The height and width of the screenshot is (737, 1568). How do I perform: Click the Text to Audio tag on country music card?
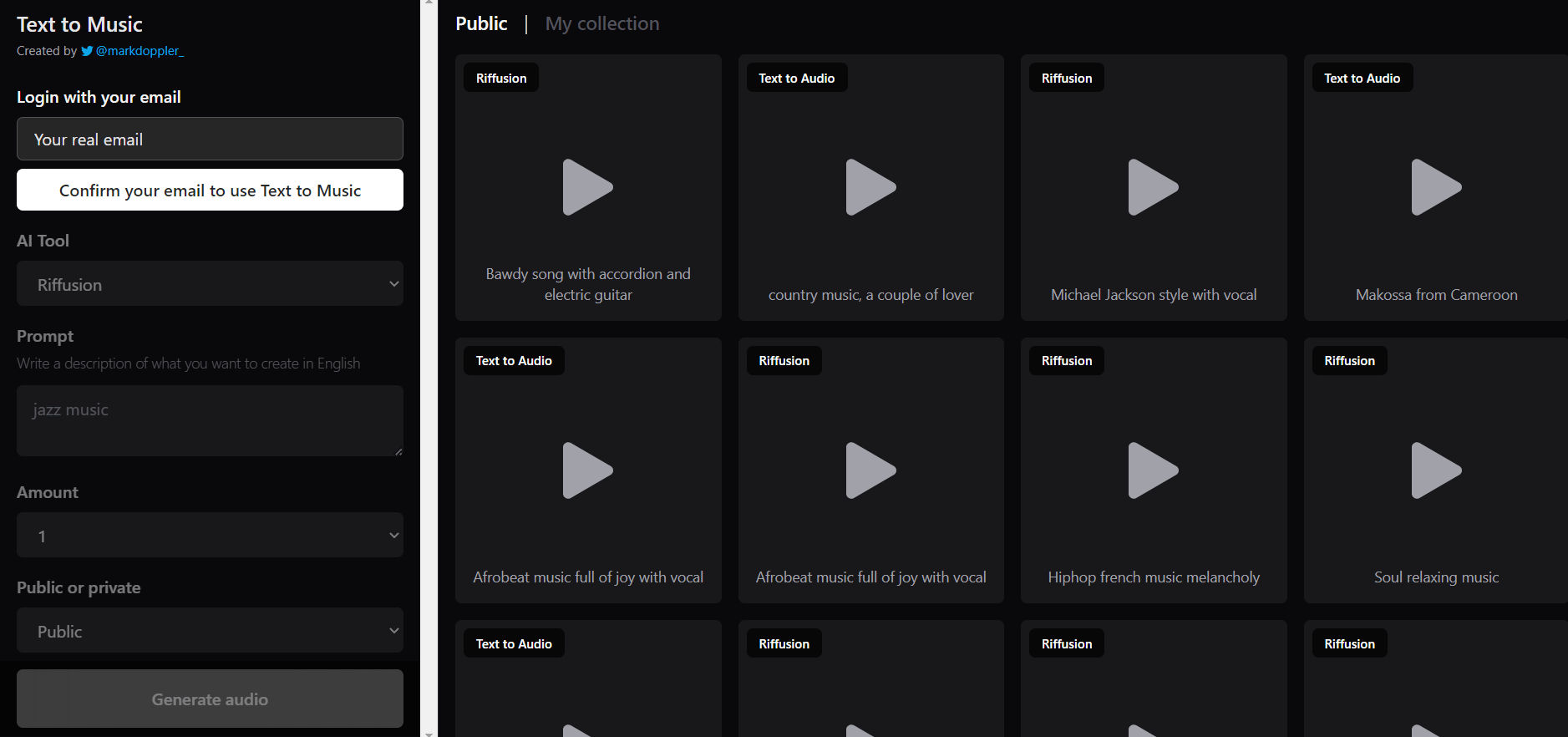pyautogui.click(x=796, y=78)
